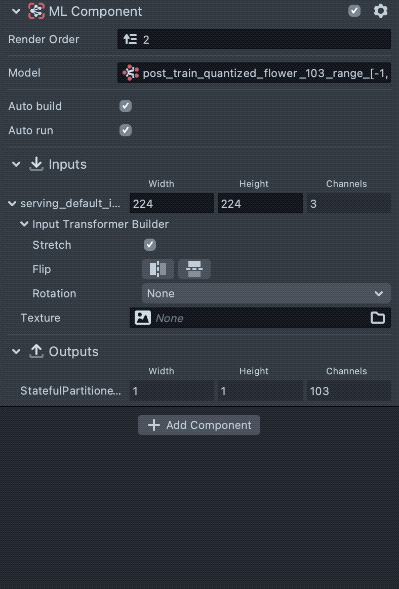The image size is (399, 589).
Task: Click the Texture image placeholder icon
Action: pyautogui.click(x=143, y=318)
